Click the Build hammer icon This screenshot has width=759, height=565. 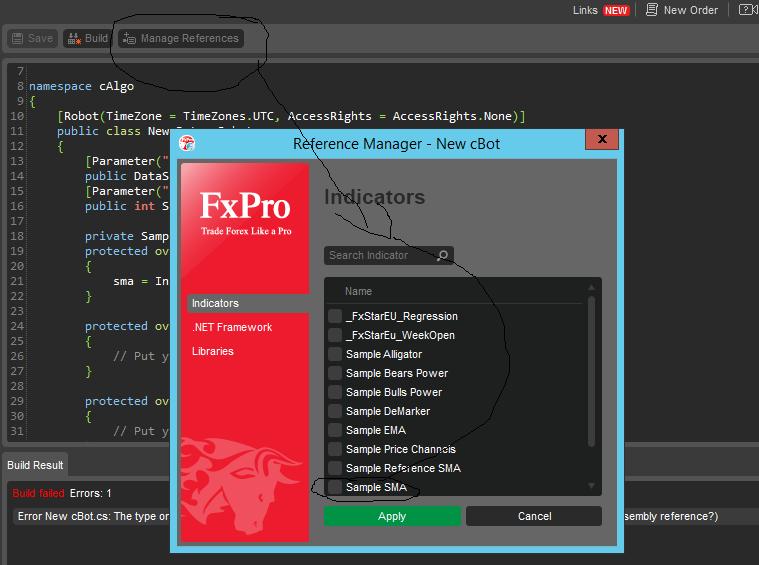pyautogui.click(x=74, y=38)
